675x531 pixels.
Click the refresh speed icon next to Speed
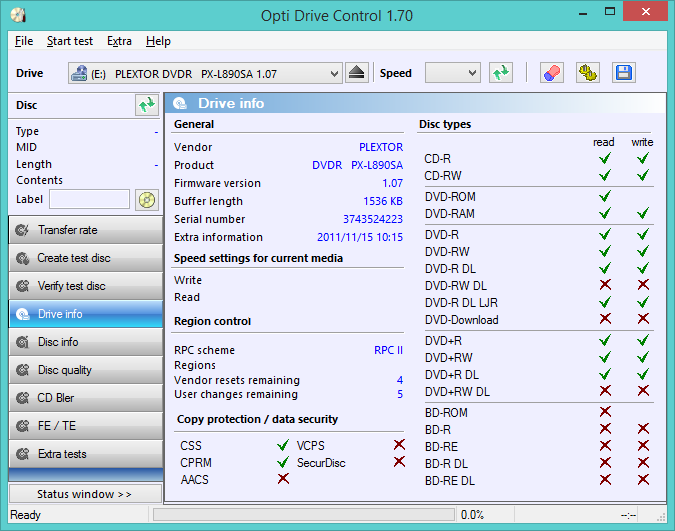(501, 73)
